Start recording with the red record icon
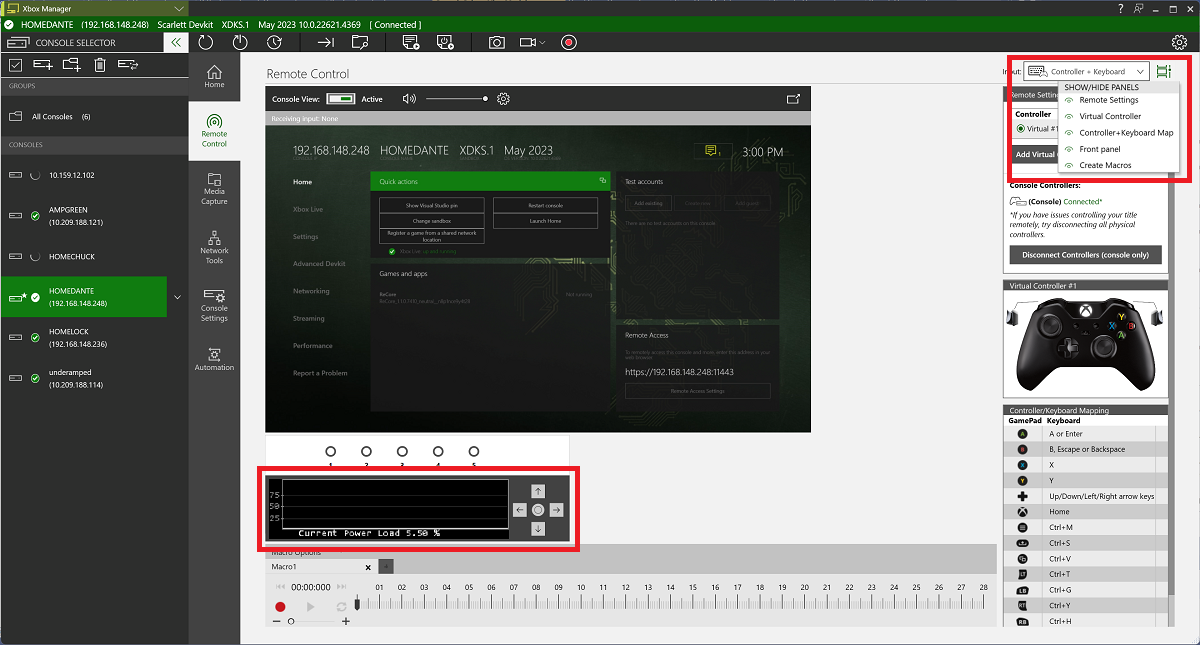Image resolution: width=1200 pixels, height=645 pixels. [x=568, y=42]
